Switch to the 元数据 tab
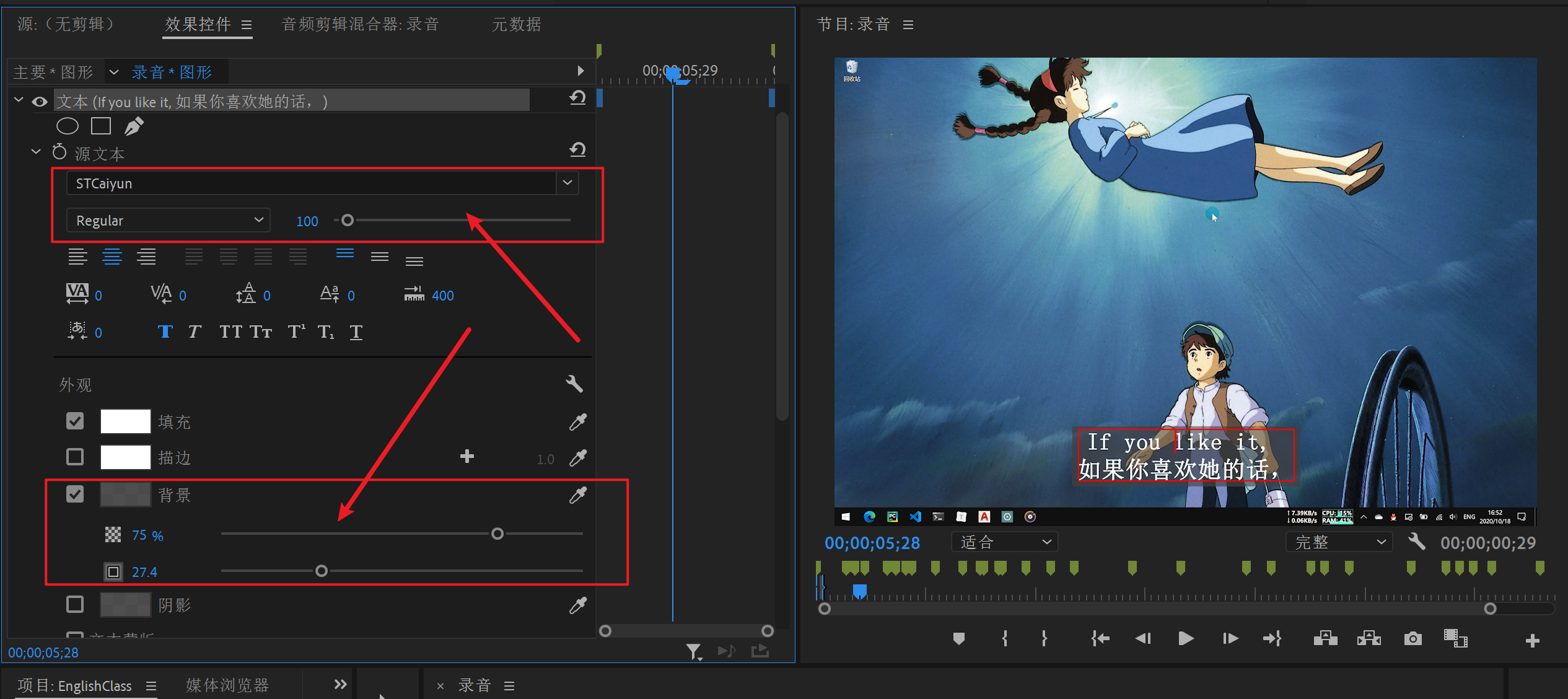 click(x=516, y=25)
